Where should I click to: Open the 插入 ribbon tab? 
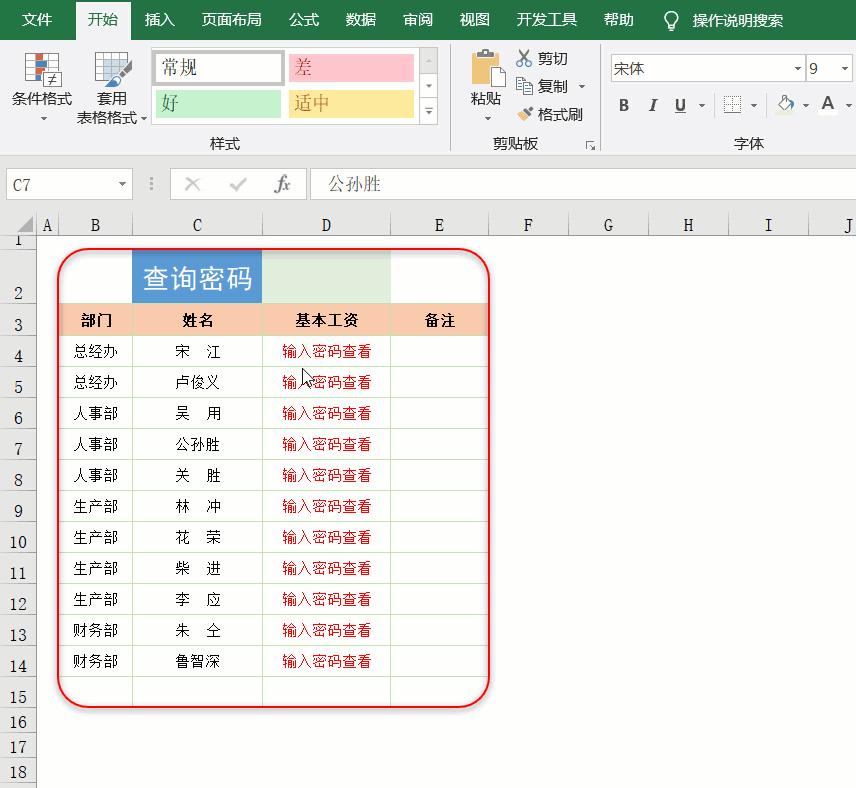(161, 19)
